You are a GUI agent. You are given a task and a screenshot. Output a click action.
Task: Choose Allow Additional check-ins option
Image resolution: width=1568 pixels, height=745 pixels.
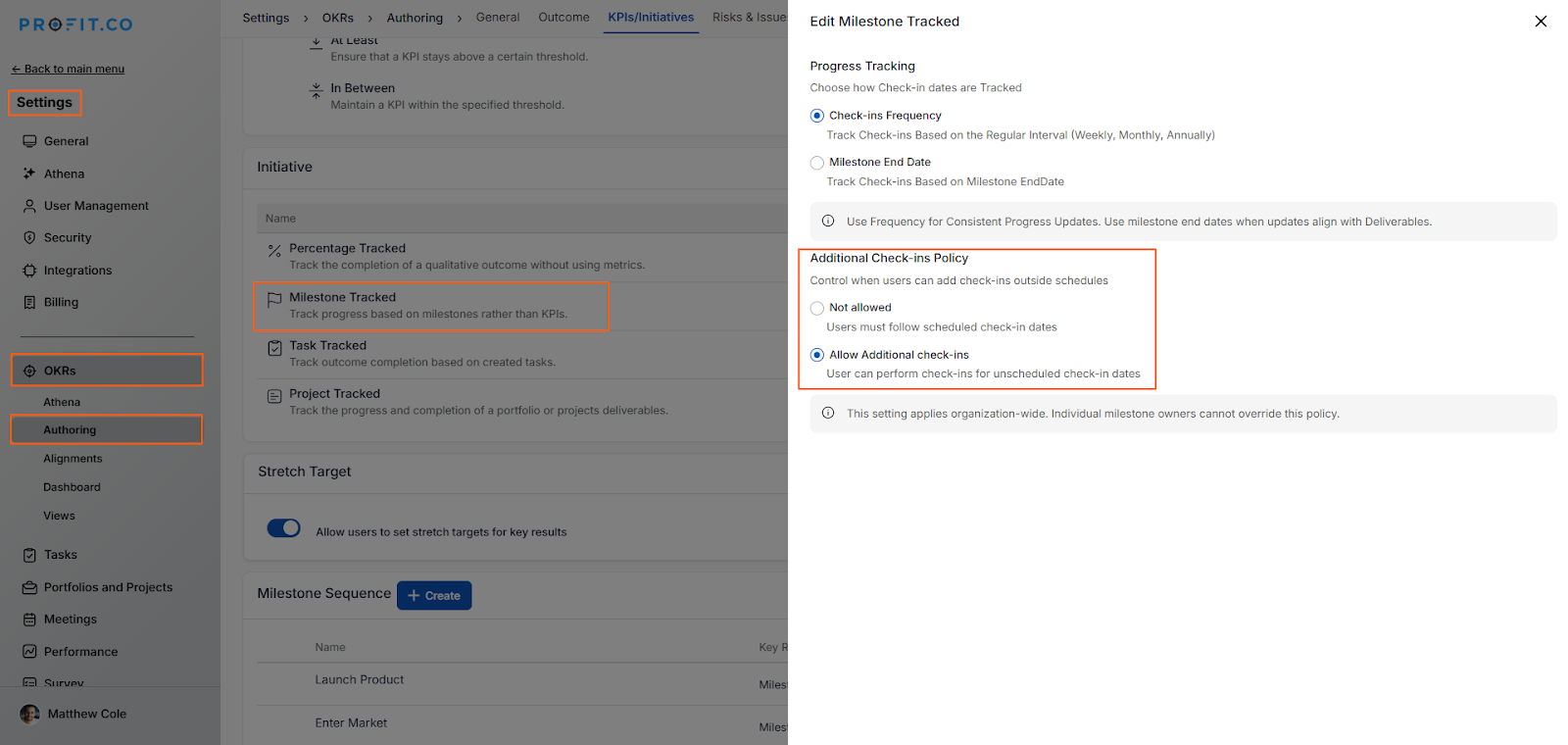(817, 355)
